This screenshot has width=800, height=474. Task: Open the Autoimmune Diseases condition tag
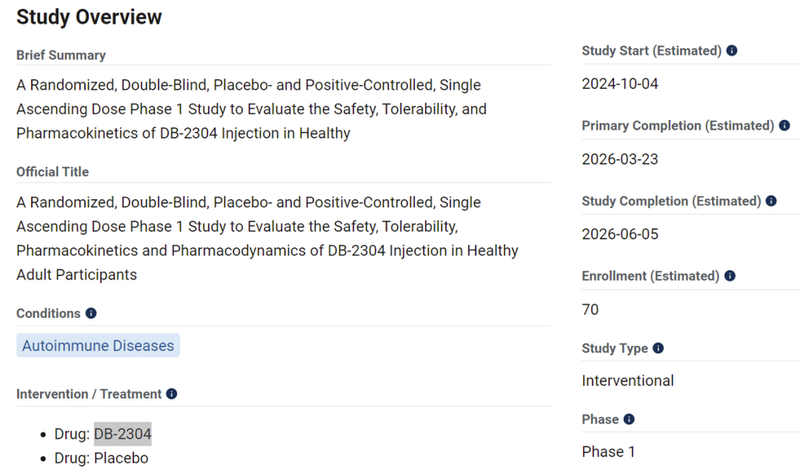tap(98, 346)
